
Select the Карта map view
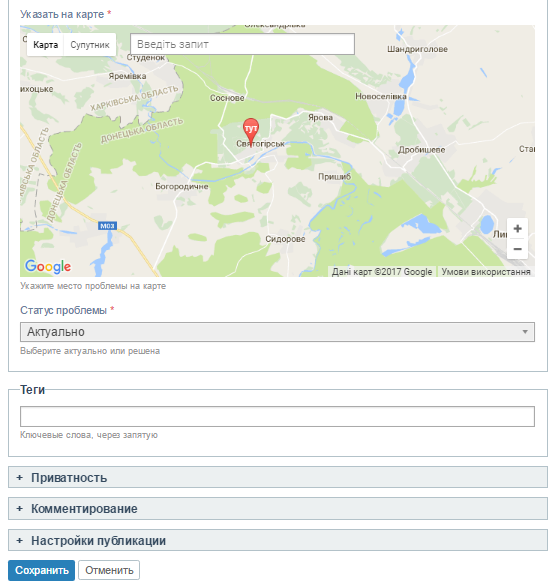tap(45, 45)
